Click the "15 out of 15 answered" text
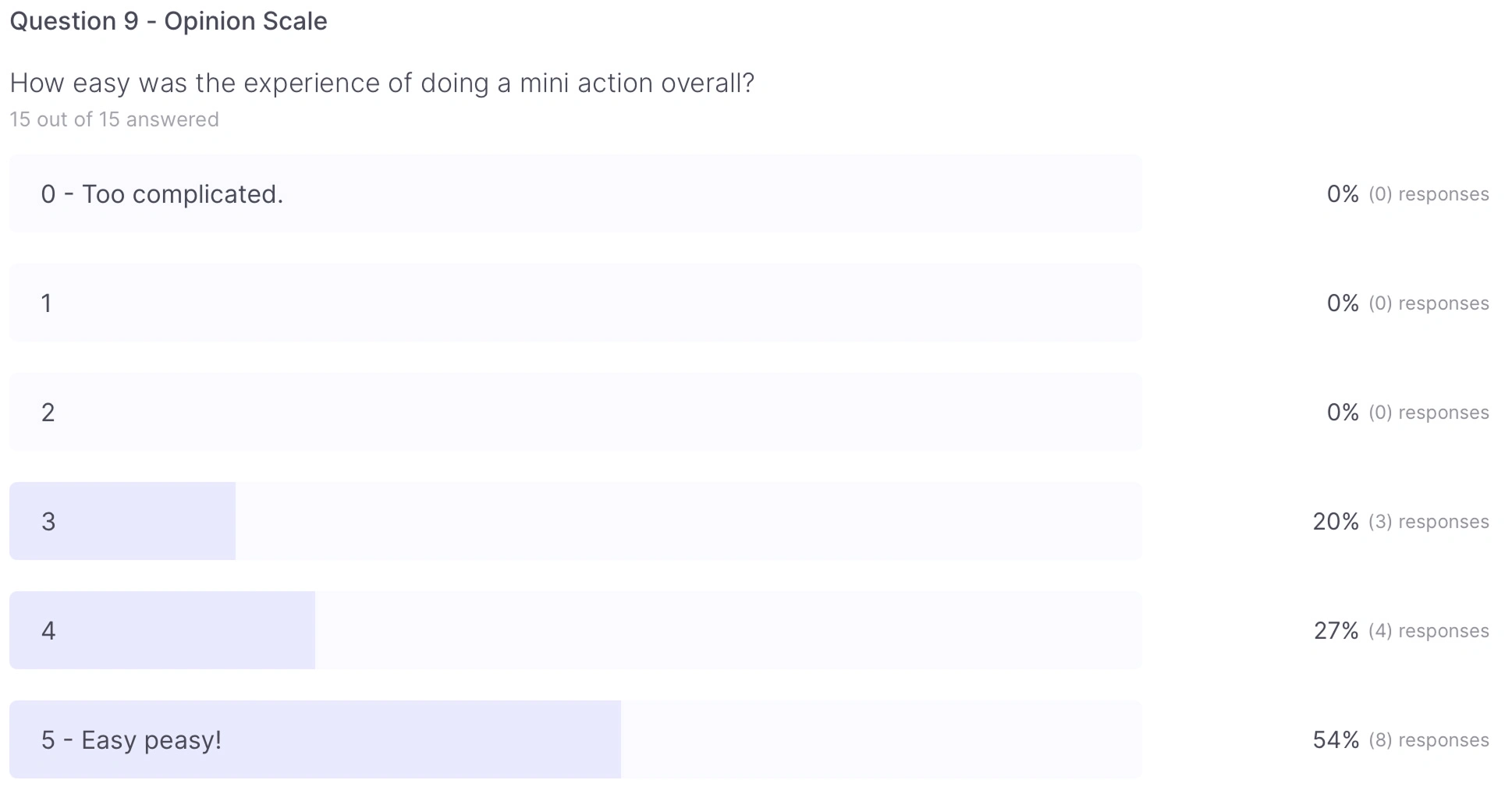The height and width of the screenshot is (794, 1512). pyautogui.click(x=114, y=119)
